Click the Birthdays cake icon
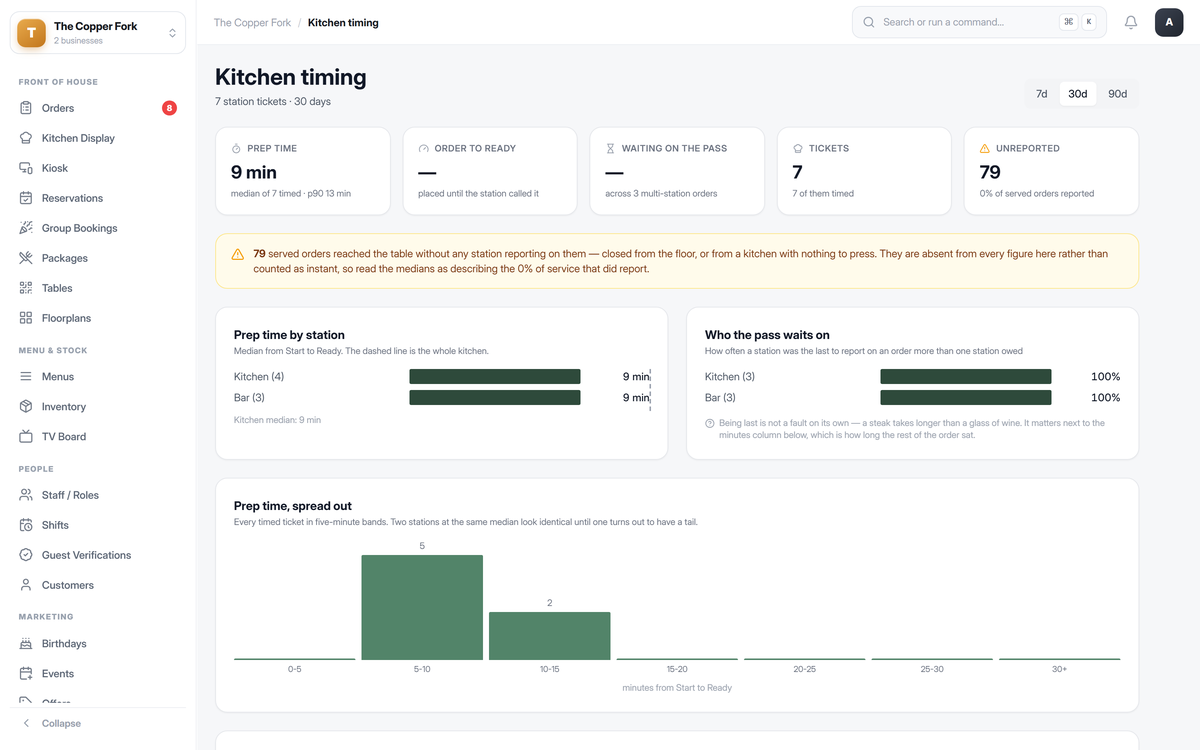 [x=26, y=644]
